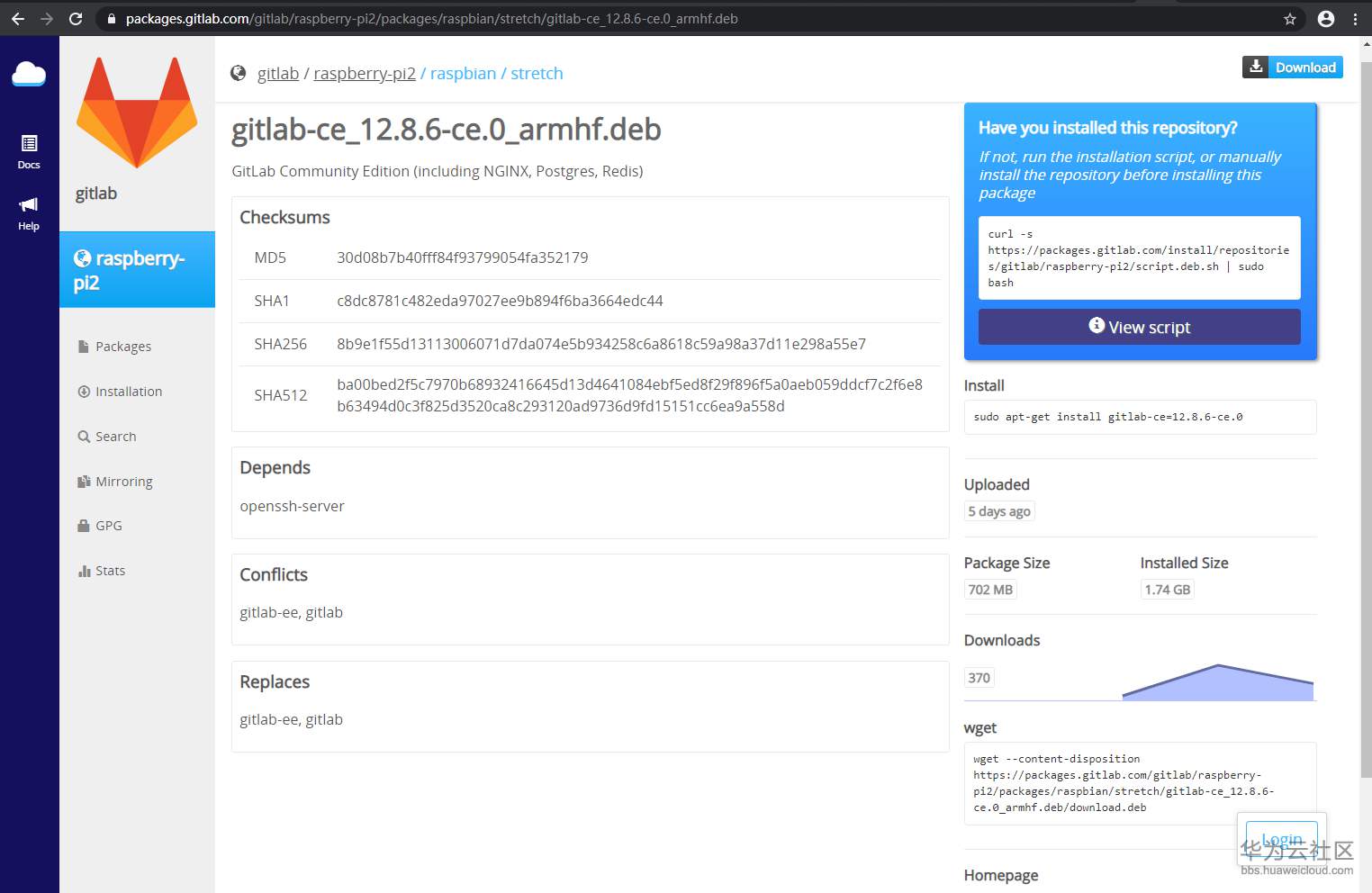The height and width of the screenshot is (893, 1372).
Task: Click the 702 MB package size
Action: coord(990,590)
